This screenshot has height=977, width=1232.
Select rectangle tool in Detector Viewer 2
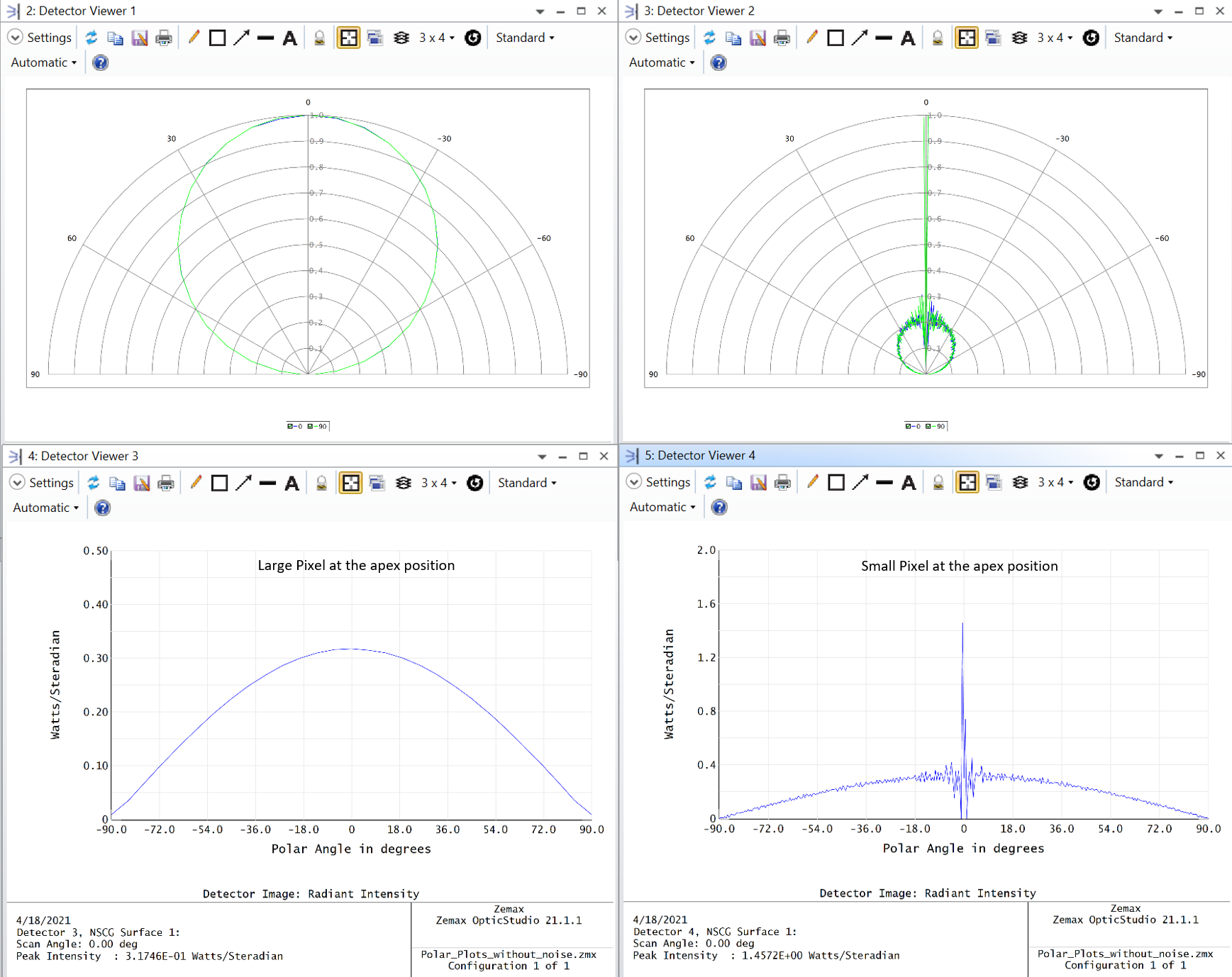[x=836, y=38]
